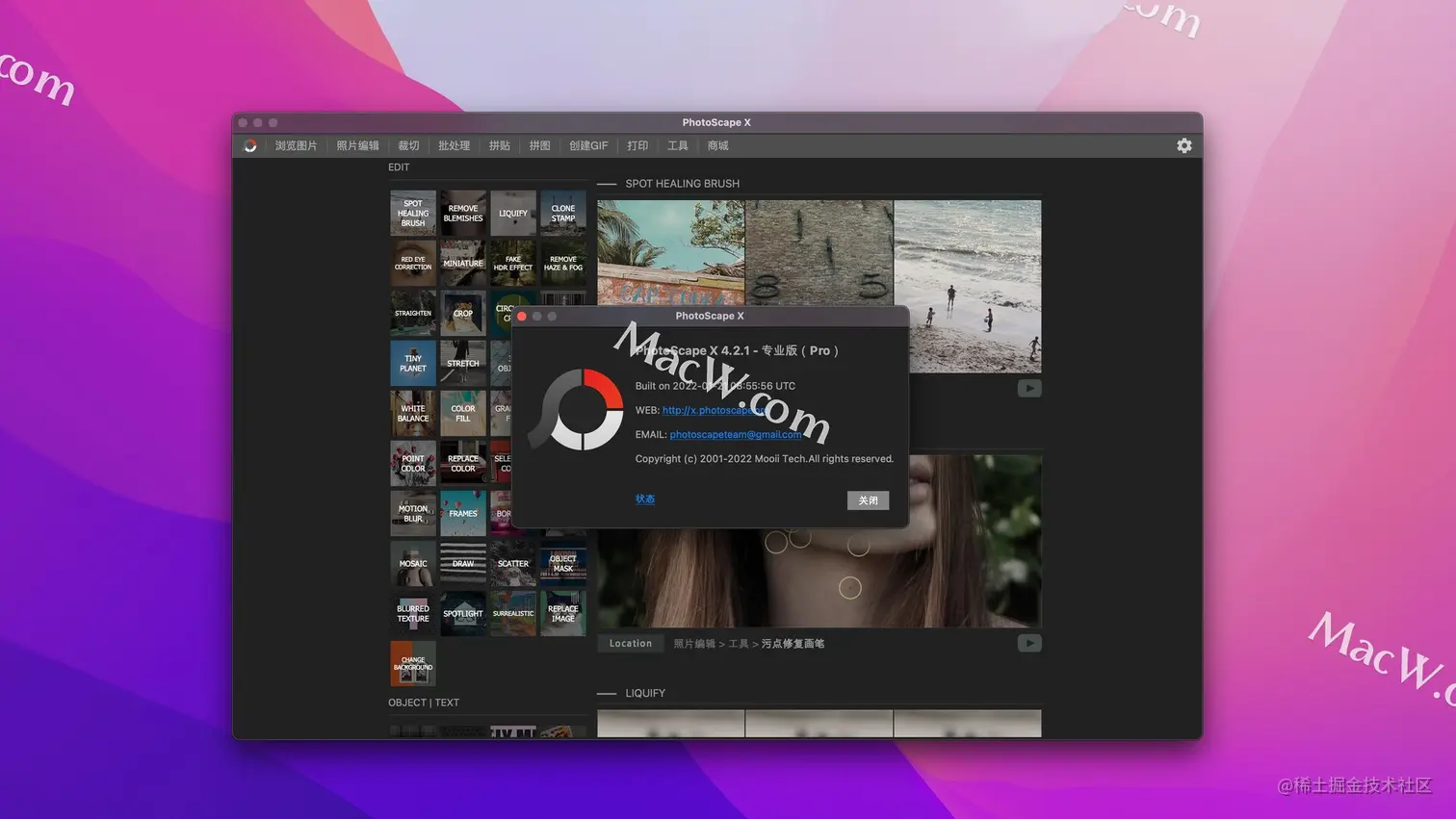Play the video beside the Location breadcrumb
1456x819 pixels.
click(x=1029, y=643)
